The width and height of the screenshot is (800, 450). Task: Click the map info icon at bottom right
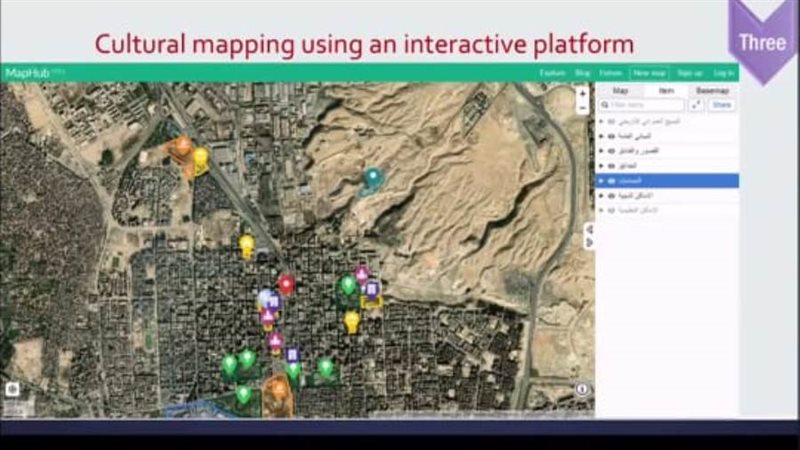582,390
